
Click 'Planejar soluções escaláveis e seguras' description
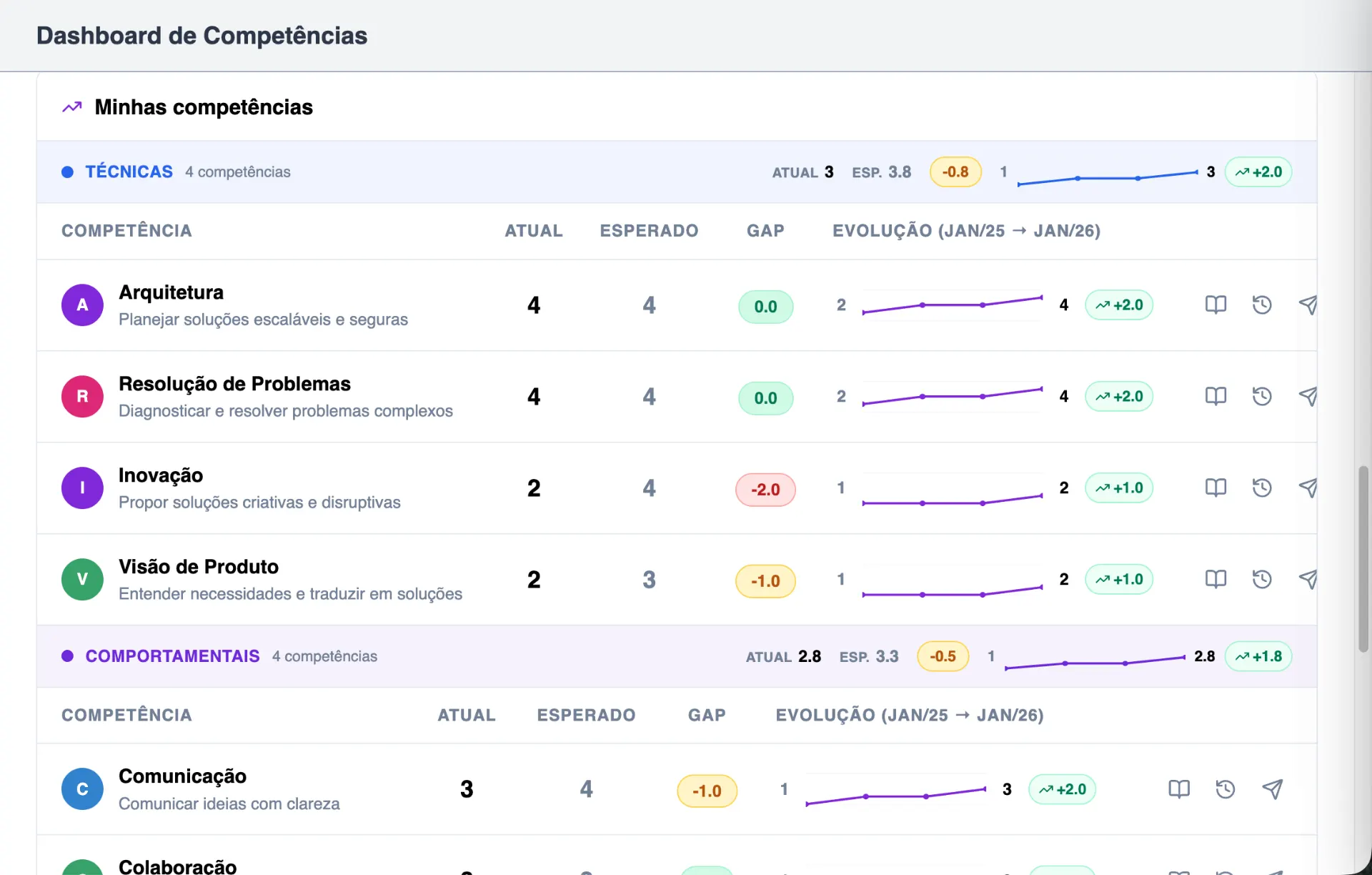[x=263, y=320]
